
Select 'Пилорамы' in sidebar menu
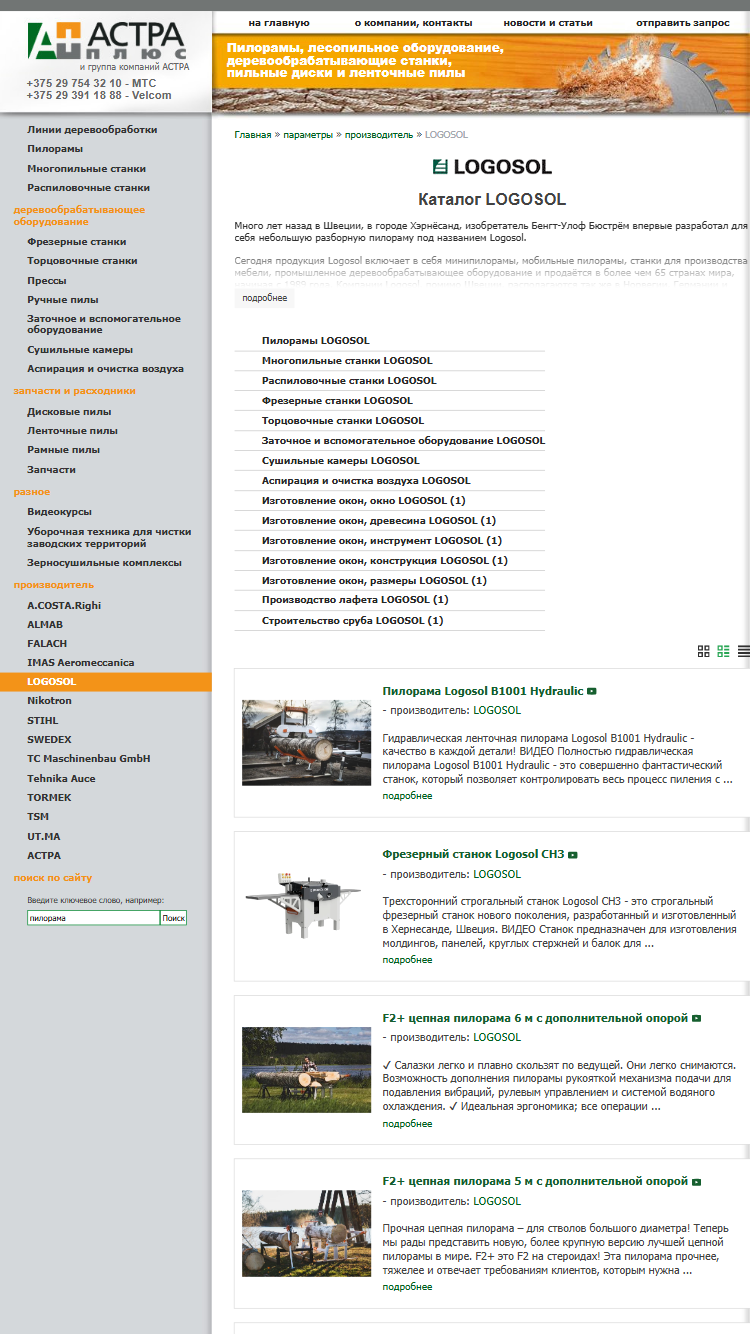pyautogui.click(x=55, y=149)
